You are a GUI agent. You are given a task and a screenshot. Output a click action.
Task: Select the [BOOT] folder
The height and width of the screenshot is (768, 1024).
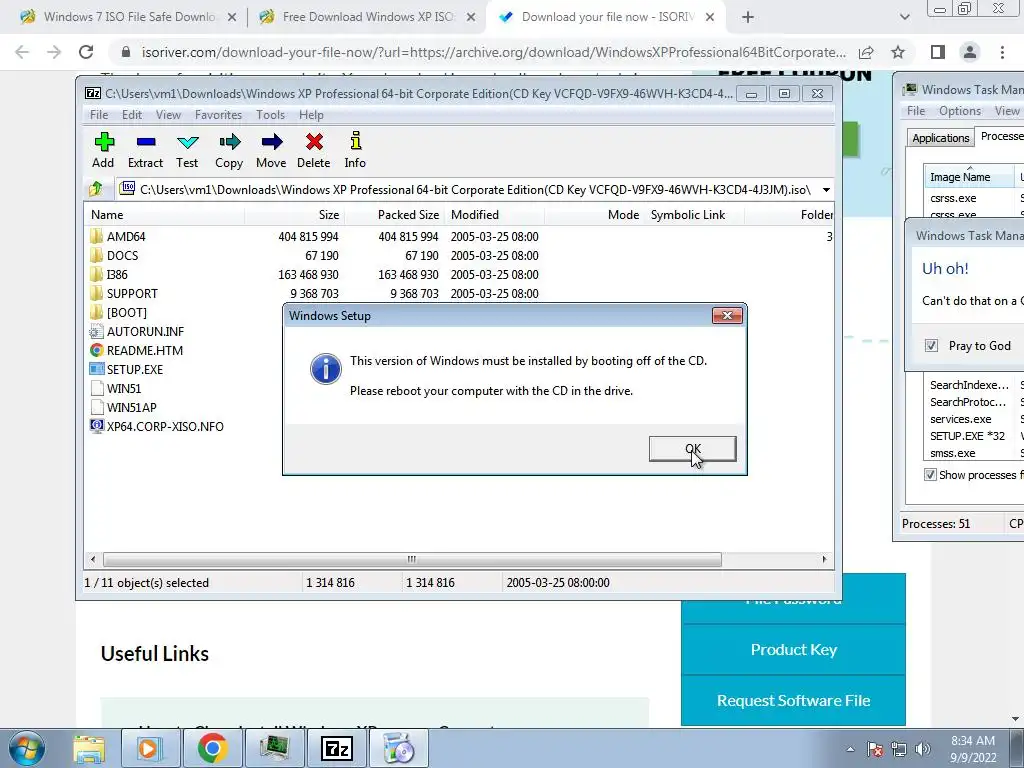click(x=127, y=312)
